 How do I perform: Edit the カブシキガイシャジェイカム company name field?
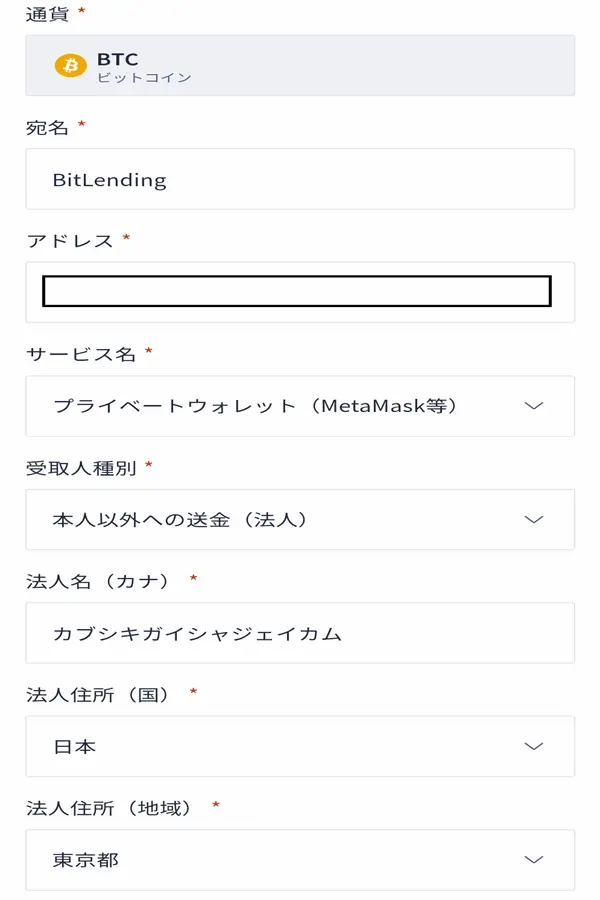[x=300, y=633]
